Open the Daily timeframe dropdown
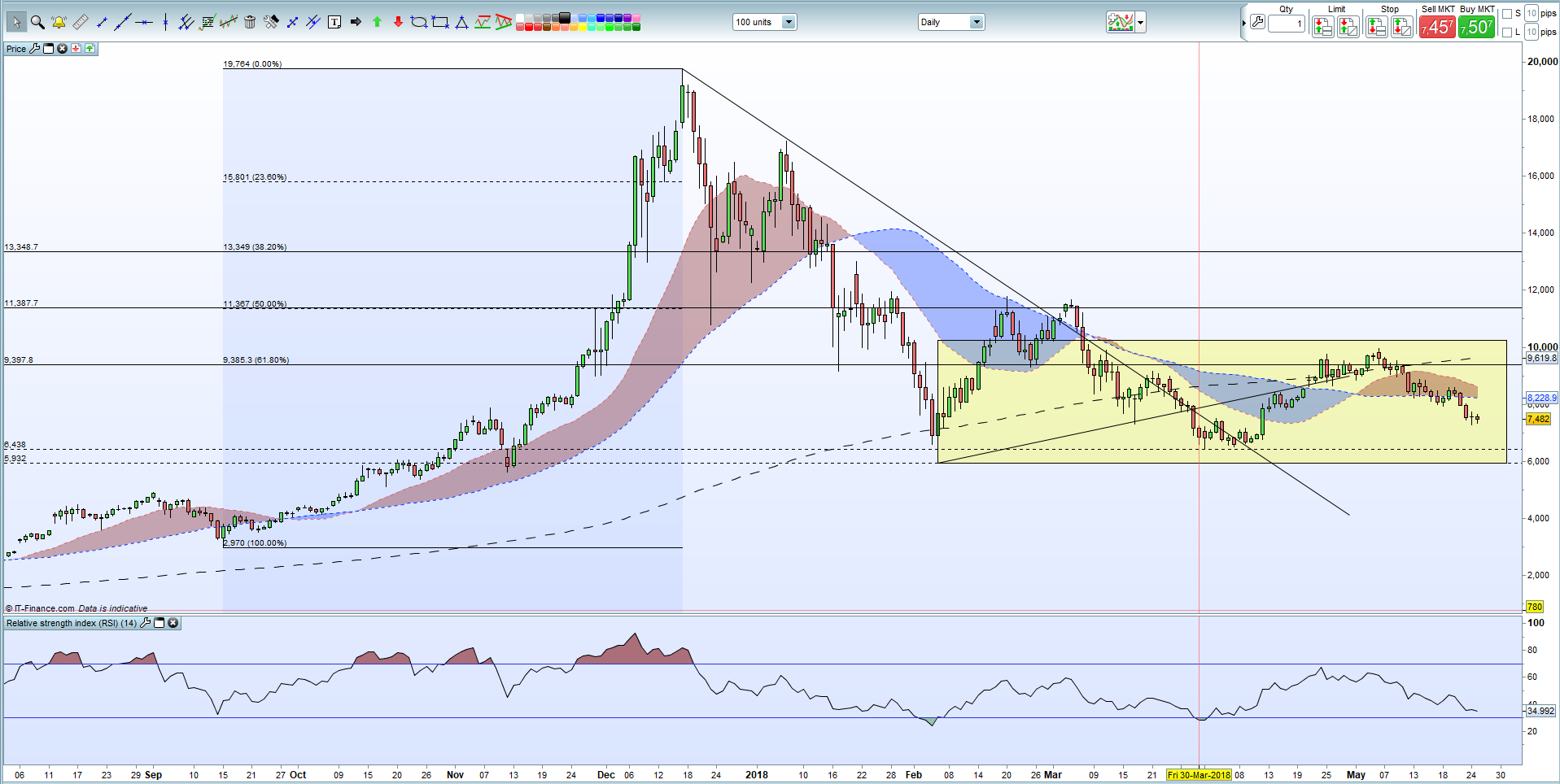 pyautogui.click(x=950, y=22)
